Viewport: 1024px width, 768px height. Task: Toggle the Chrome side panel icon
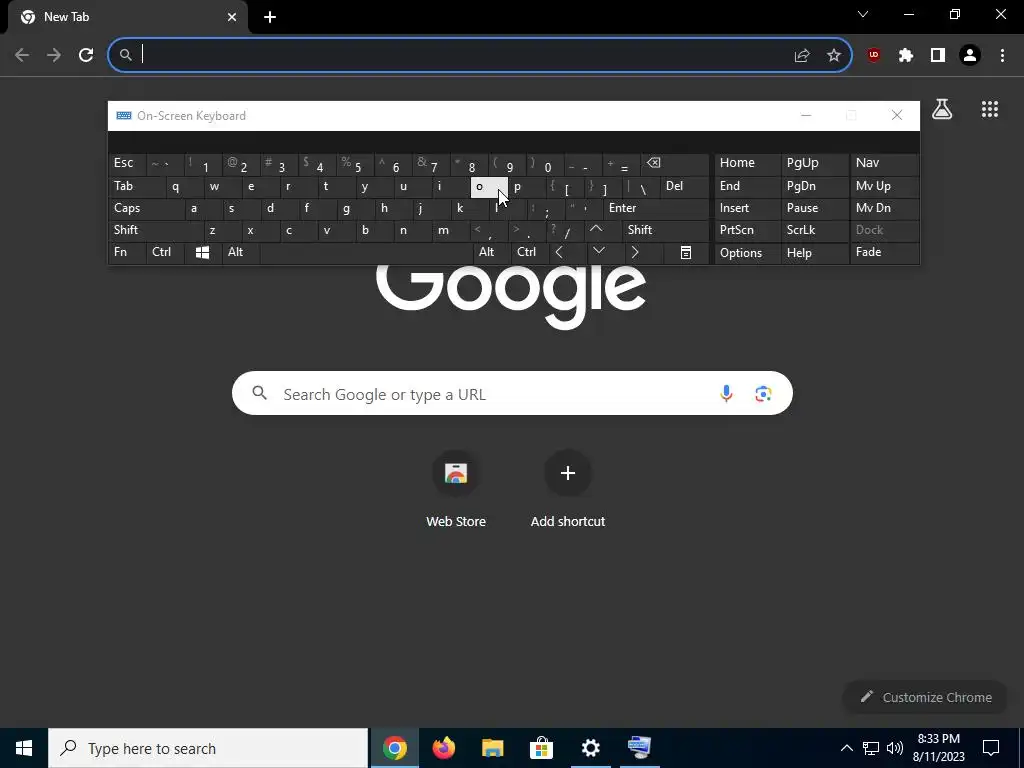coord(938,56)
